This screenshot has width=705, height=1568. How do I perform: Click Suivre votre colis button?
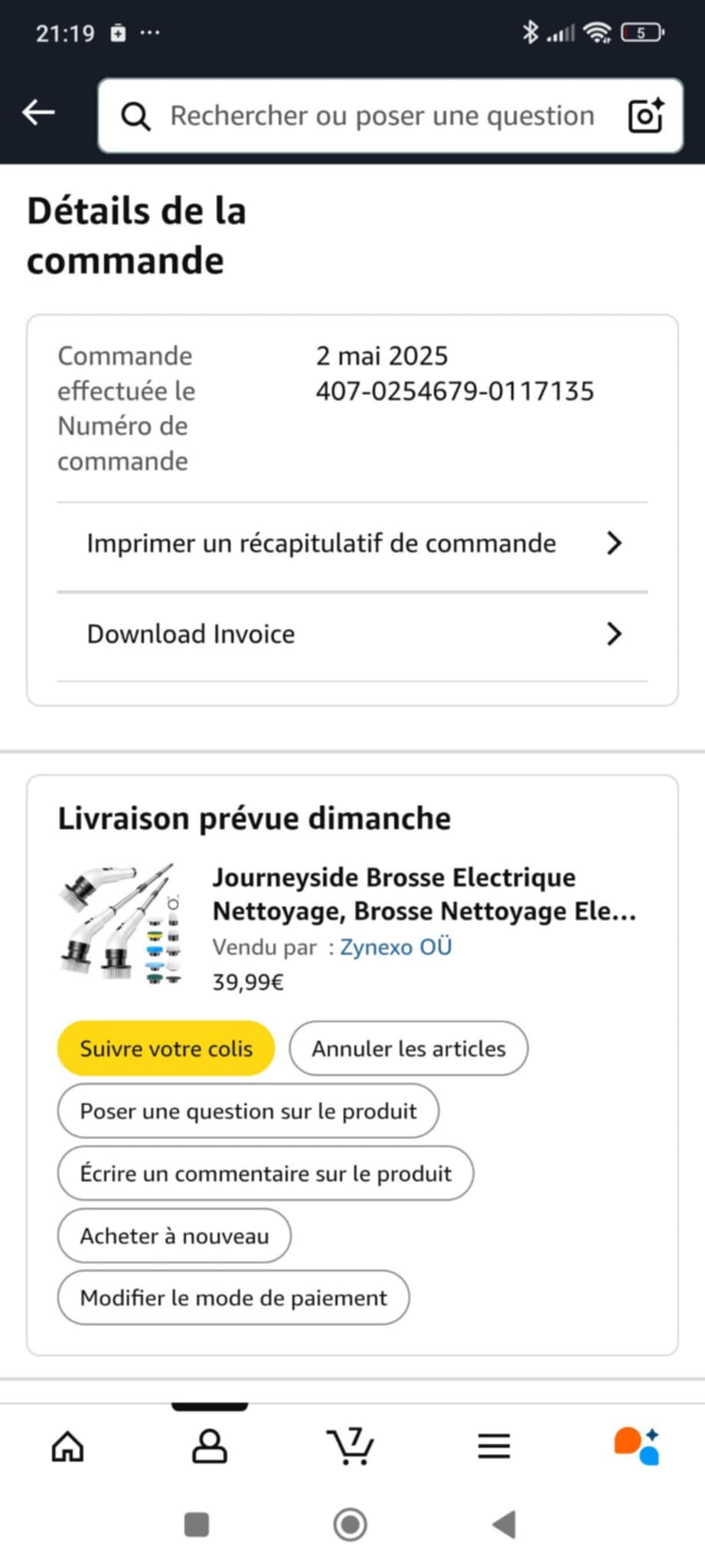click(166, 1048)
